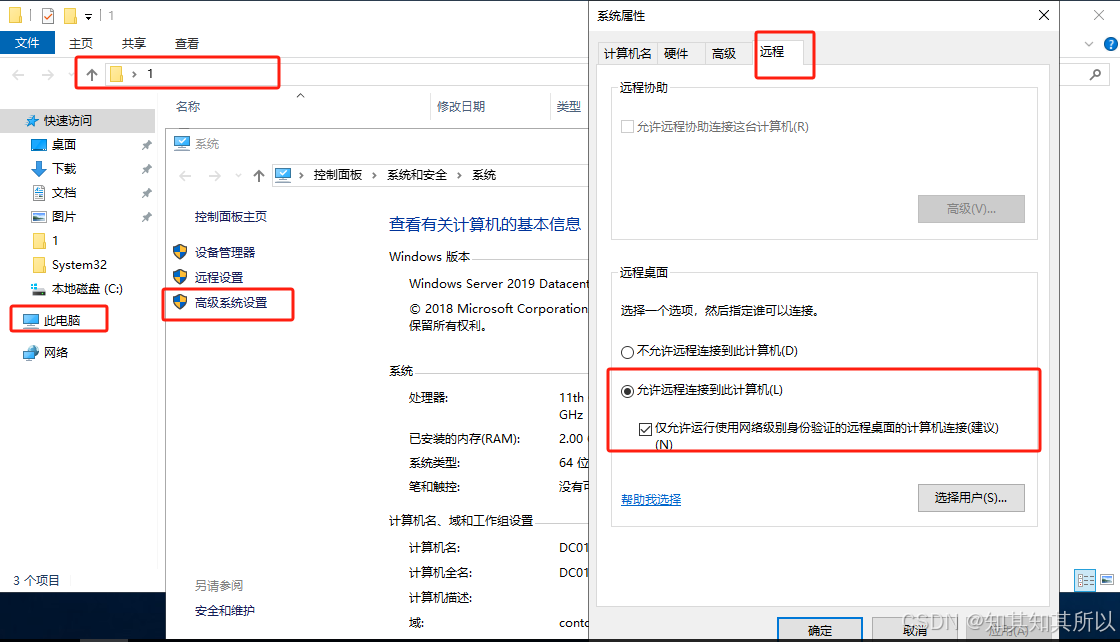Select 快速访问 in the navigation pane
Viewport: 1120px width, 642px height.
pos(68,121)
